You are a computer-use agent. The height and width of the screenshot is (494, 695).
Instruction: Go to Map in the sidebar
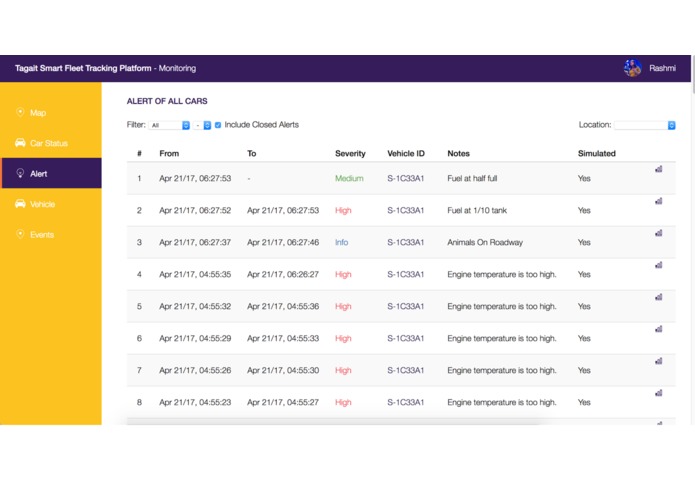(51, 113)
